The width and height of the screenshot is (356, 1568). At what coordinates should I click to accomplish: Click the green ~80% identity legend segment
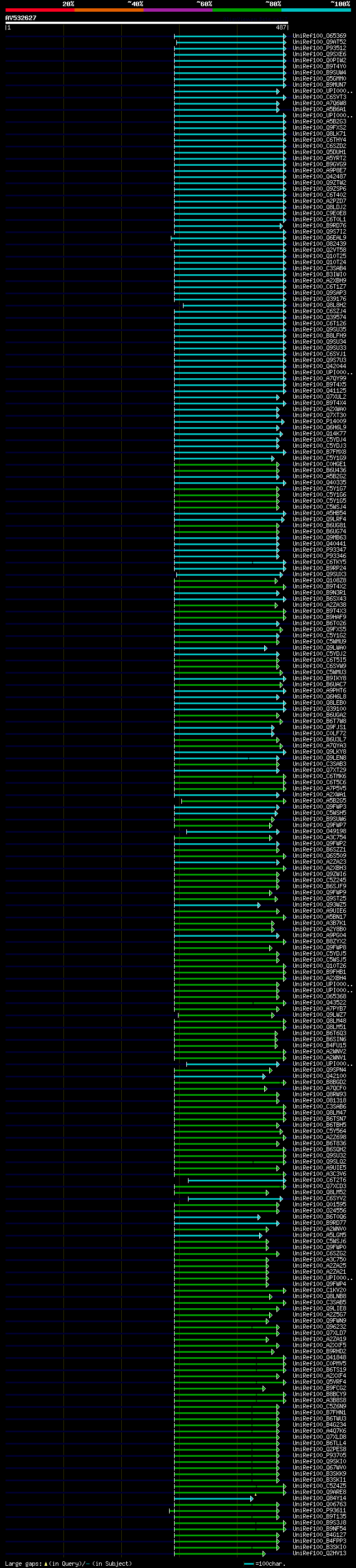[x=247, y=10]
